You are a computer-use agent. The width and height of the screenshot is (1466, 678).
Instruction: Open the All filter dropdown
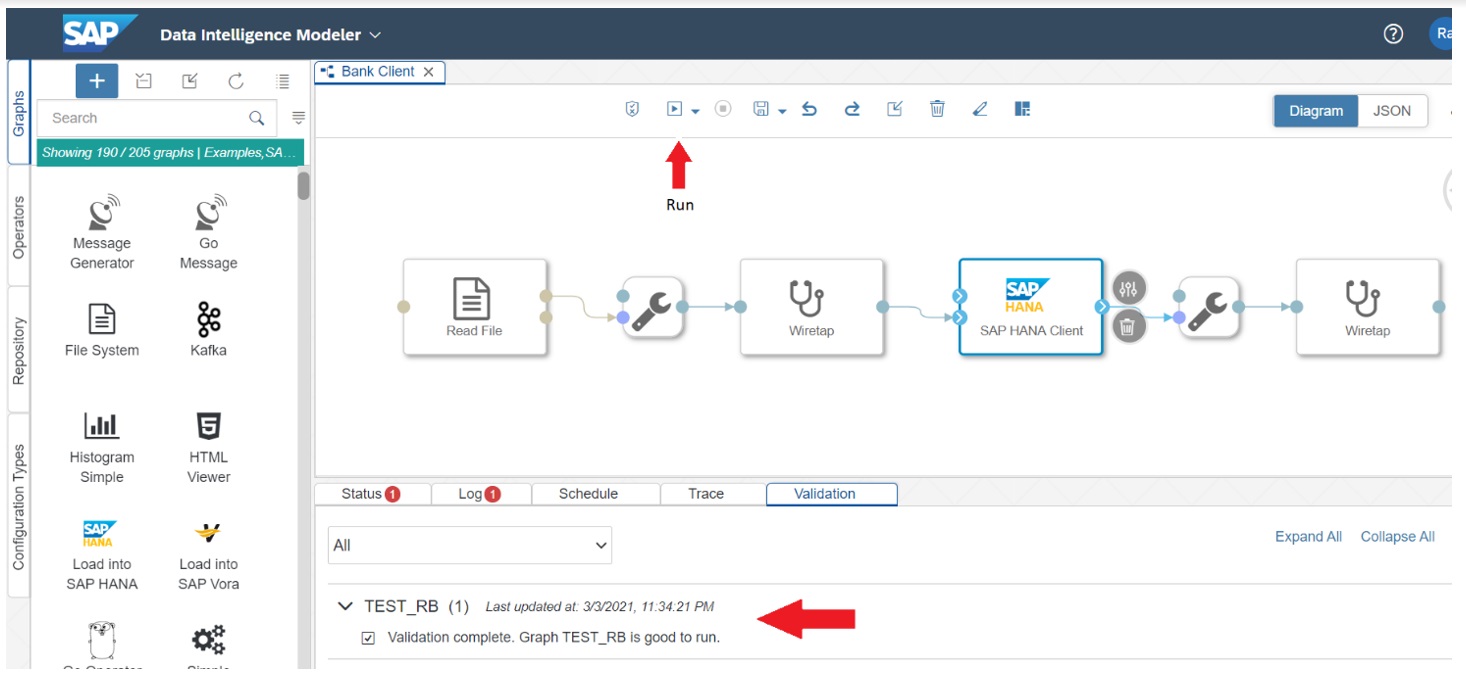point(470,546)
